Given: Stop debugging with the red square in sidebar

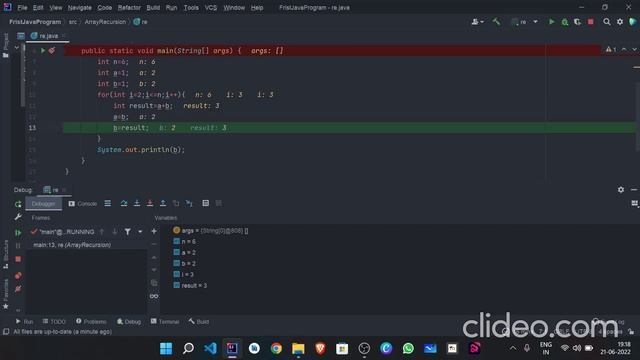Looking at the screenshot, I should tap(18, 259).
